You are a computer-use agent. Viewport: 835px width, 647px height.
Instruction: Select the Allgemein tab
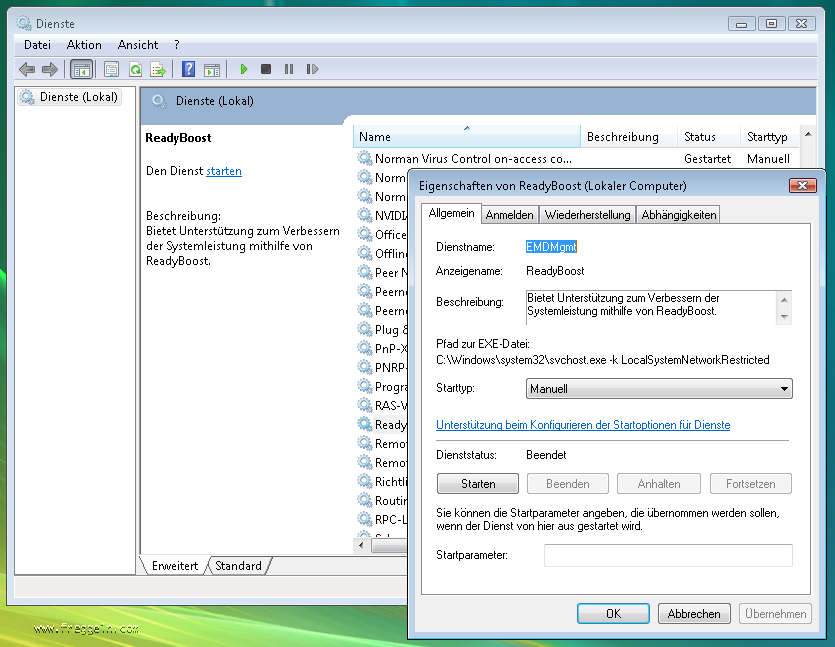[x=452, y=213]
